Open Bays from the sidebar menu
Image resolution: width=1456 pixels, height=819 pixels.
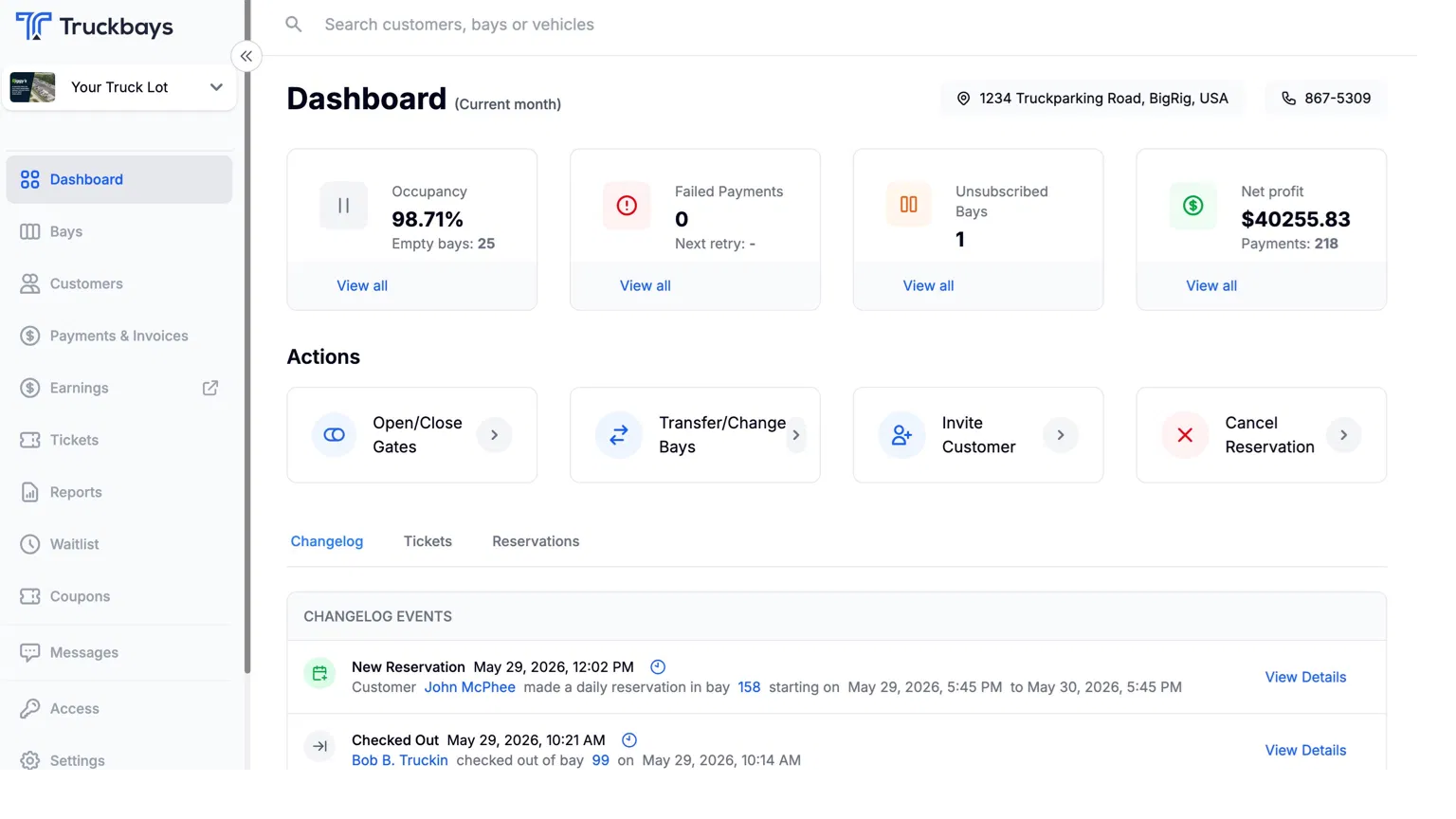(119, 231)
